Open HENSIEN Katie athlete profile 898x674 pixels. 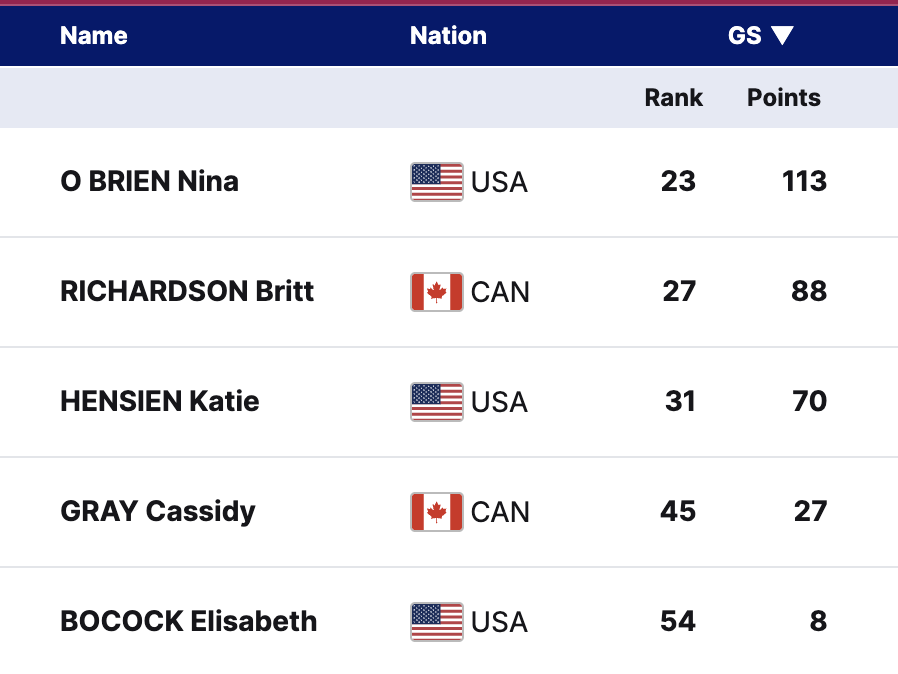tap(160, 402)
